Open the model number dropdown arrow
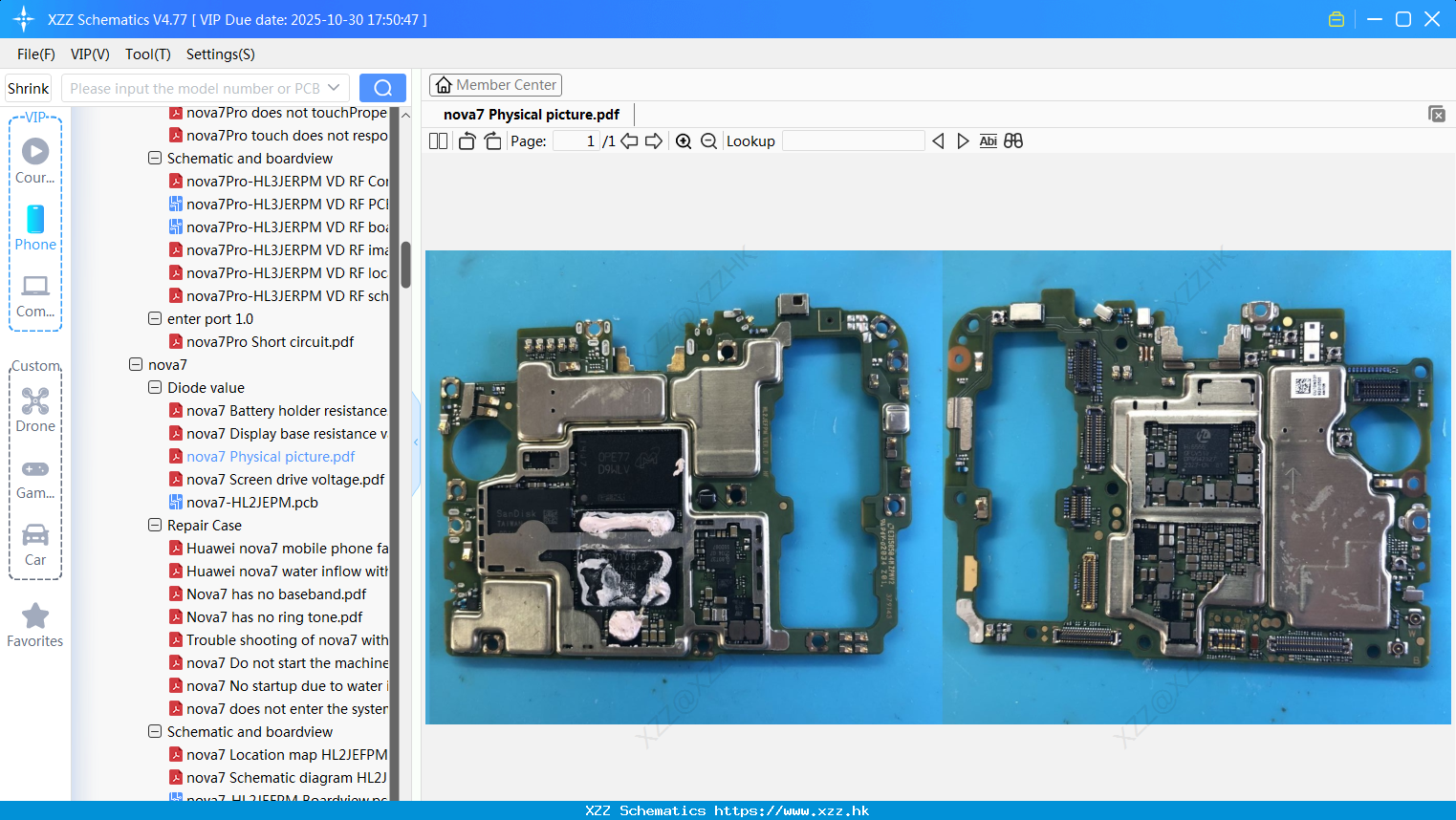 [x=334, y=88]
